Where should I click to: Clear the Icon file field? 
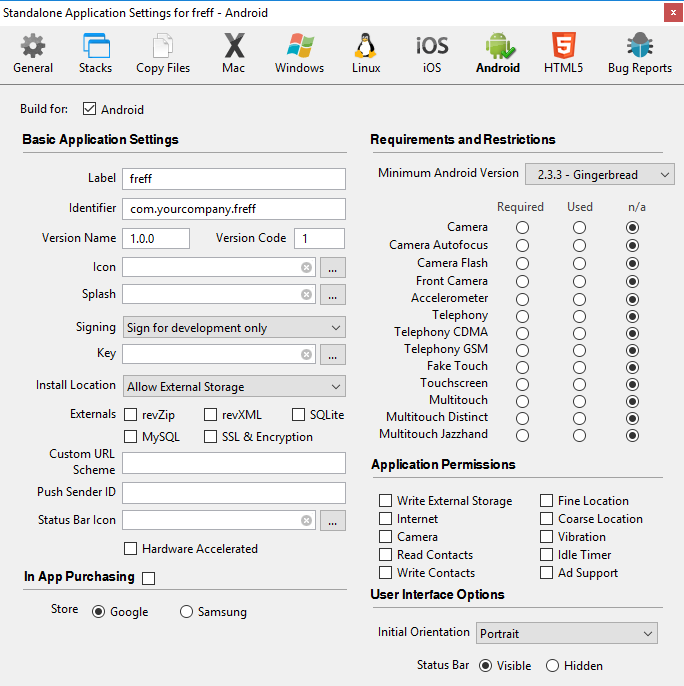306,268
